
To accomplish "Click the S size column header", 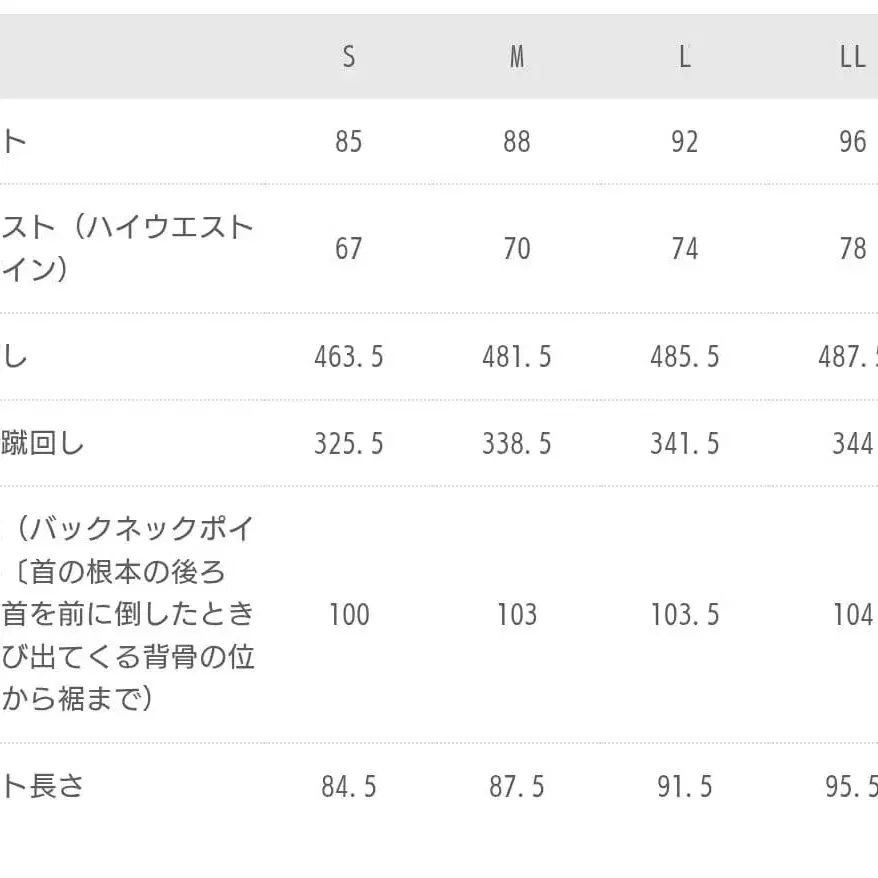I will [x=348, y=57].
